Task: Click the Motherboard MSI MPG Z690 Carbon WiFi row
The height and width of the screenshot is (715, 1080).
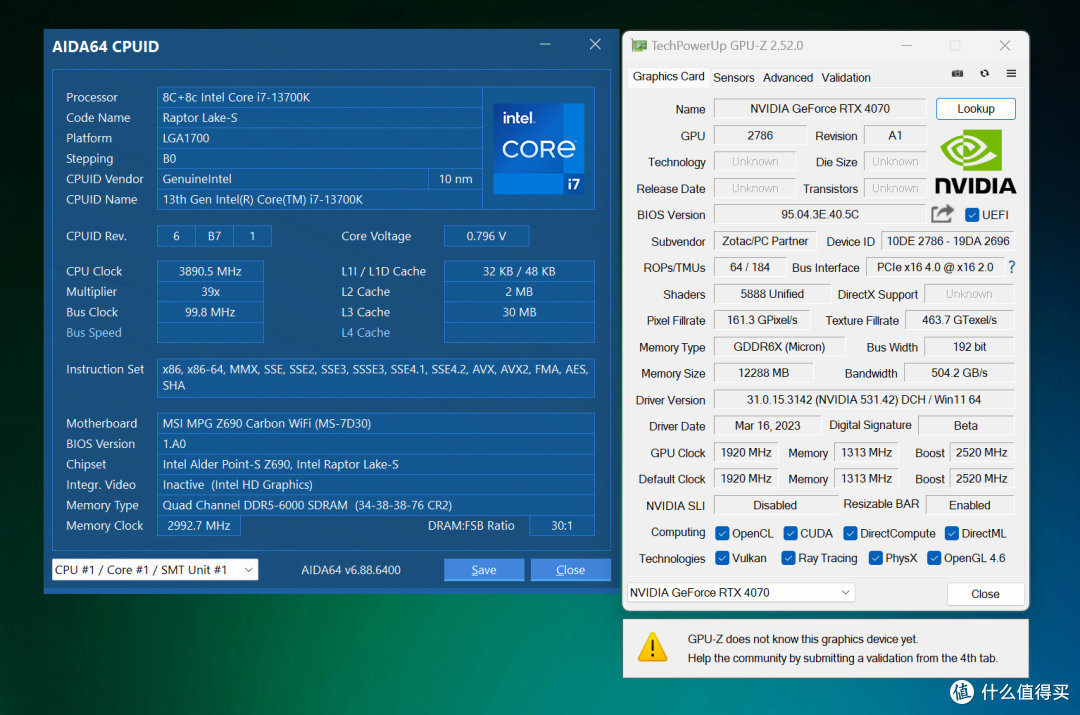Action: pyautogui.click(x=376, y=424)
